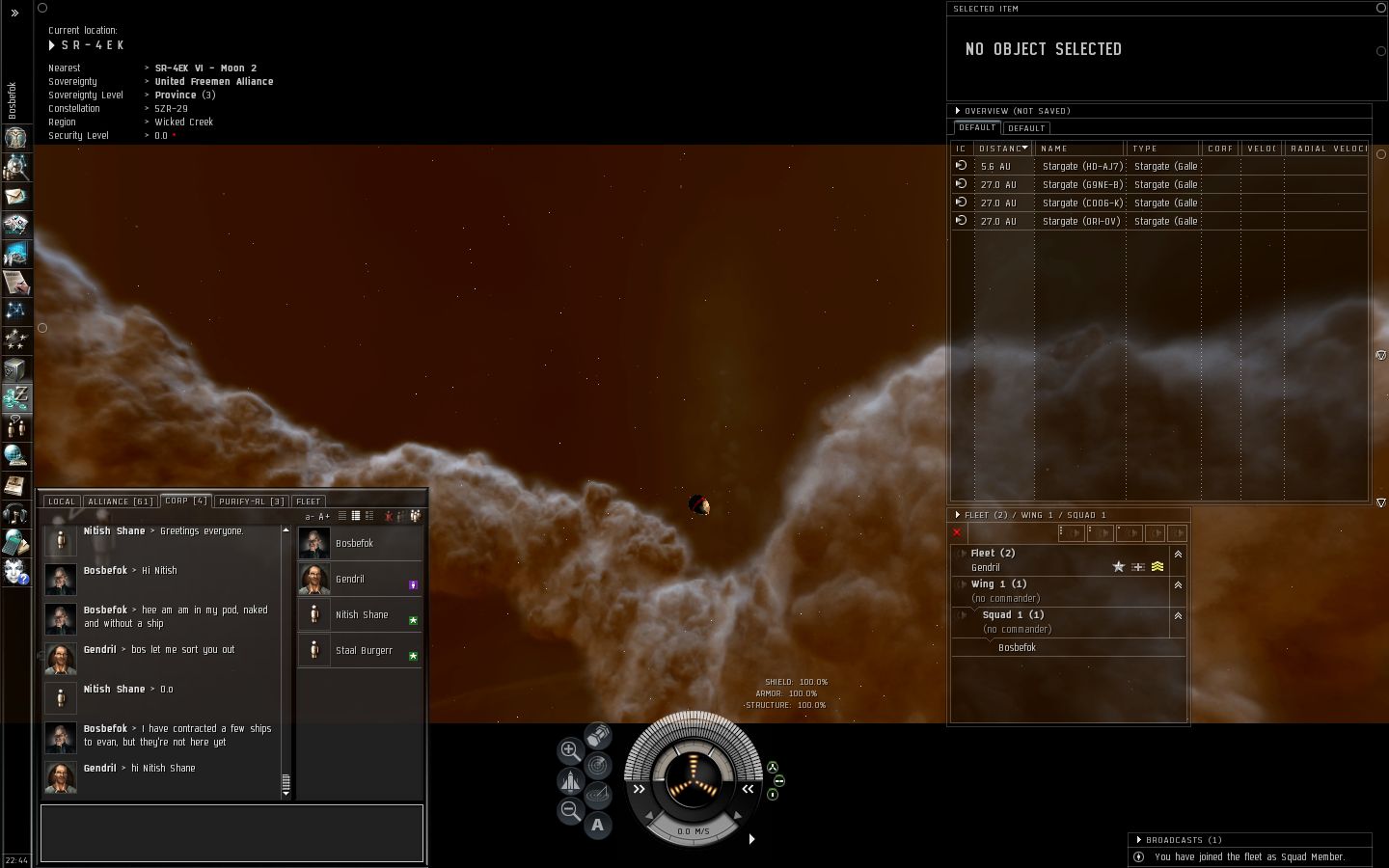
Task: Expand the Neocom sidebar with the double-arrow
Action: [14, 13]
